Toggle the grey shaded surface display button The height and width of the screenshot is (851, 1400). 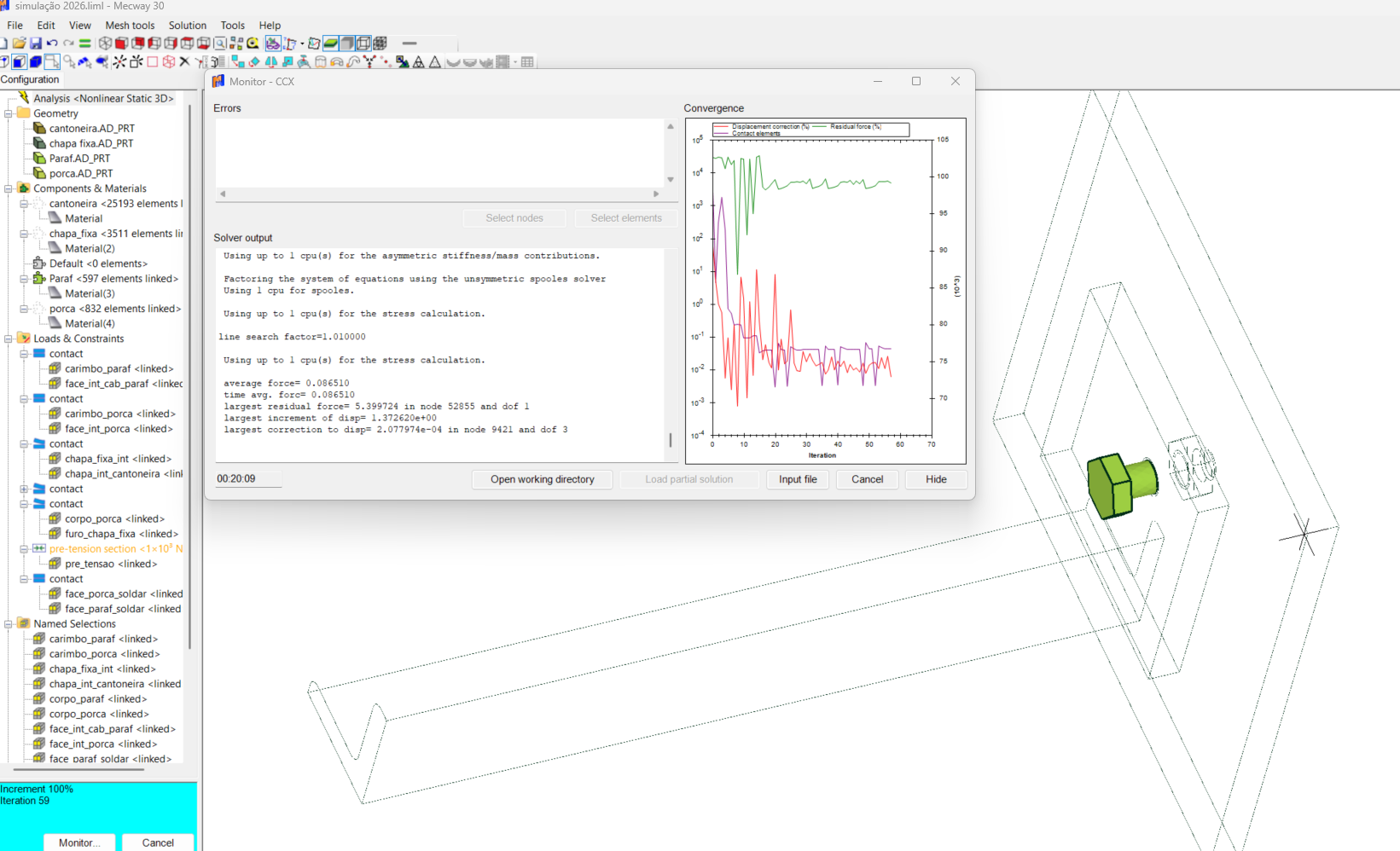click(x=347, y=43)
